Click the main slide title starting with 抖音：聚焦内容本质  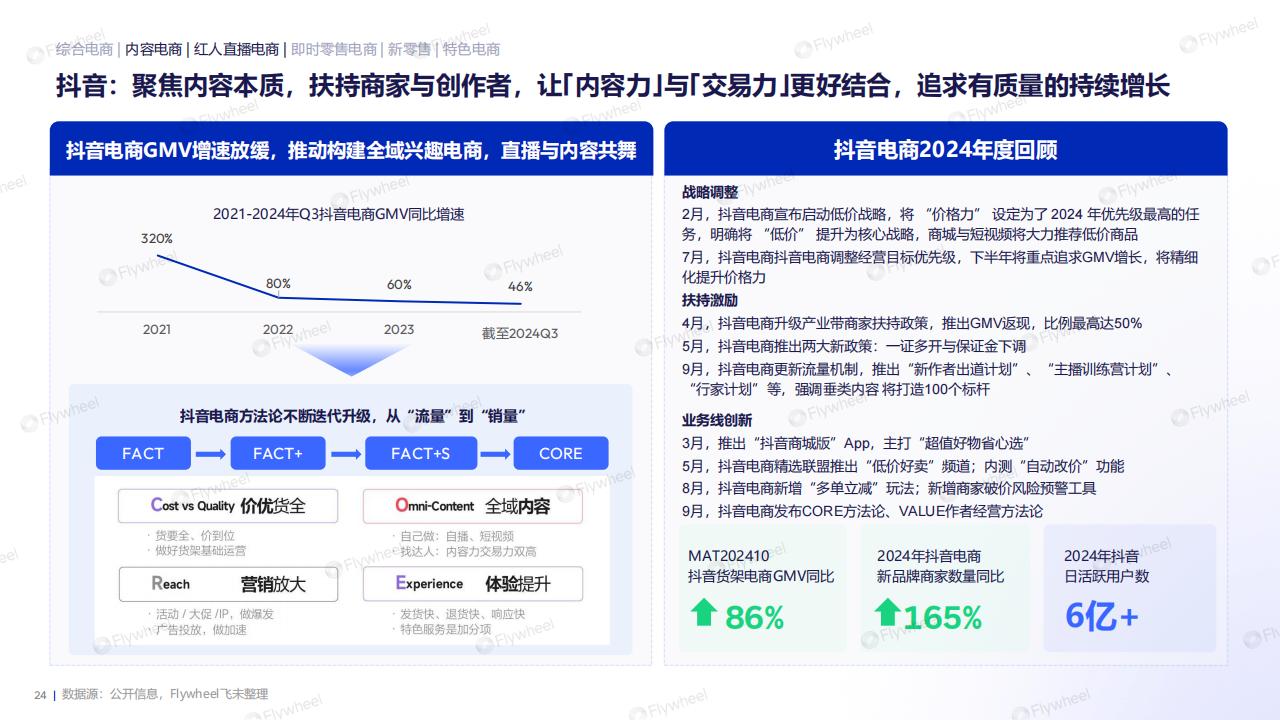612,85
